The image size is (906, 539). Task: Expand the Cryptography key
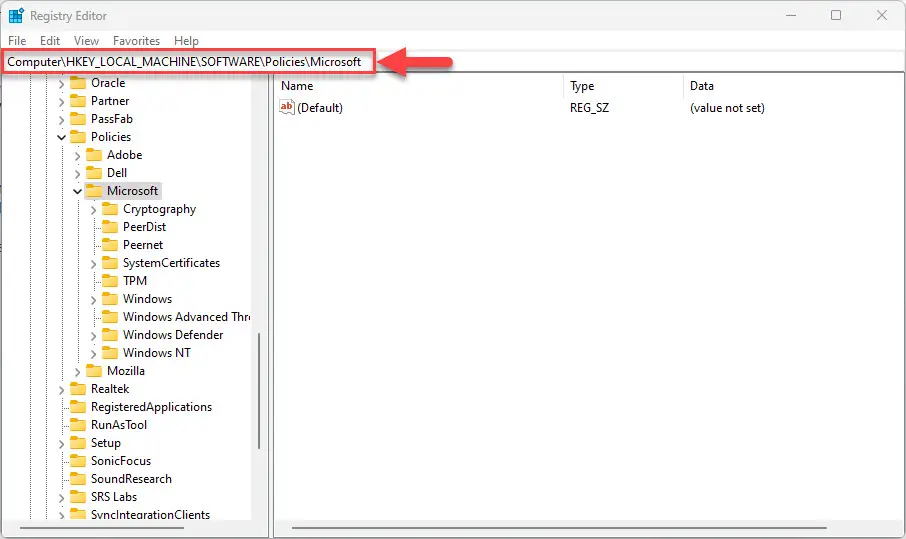point(94,210)
